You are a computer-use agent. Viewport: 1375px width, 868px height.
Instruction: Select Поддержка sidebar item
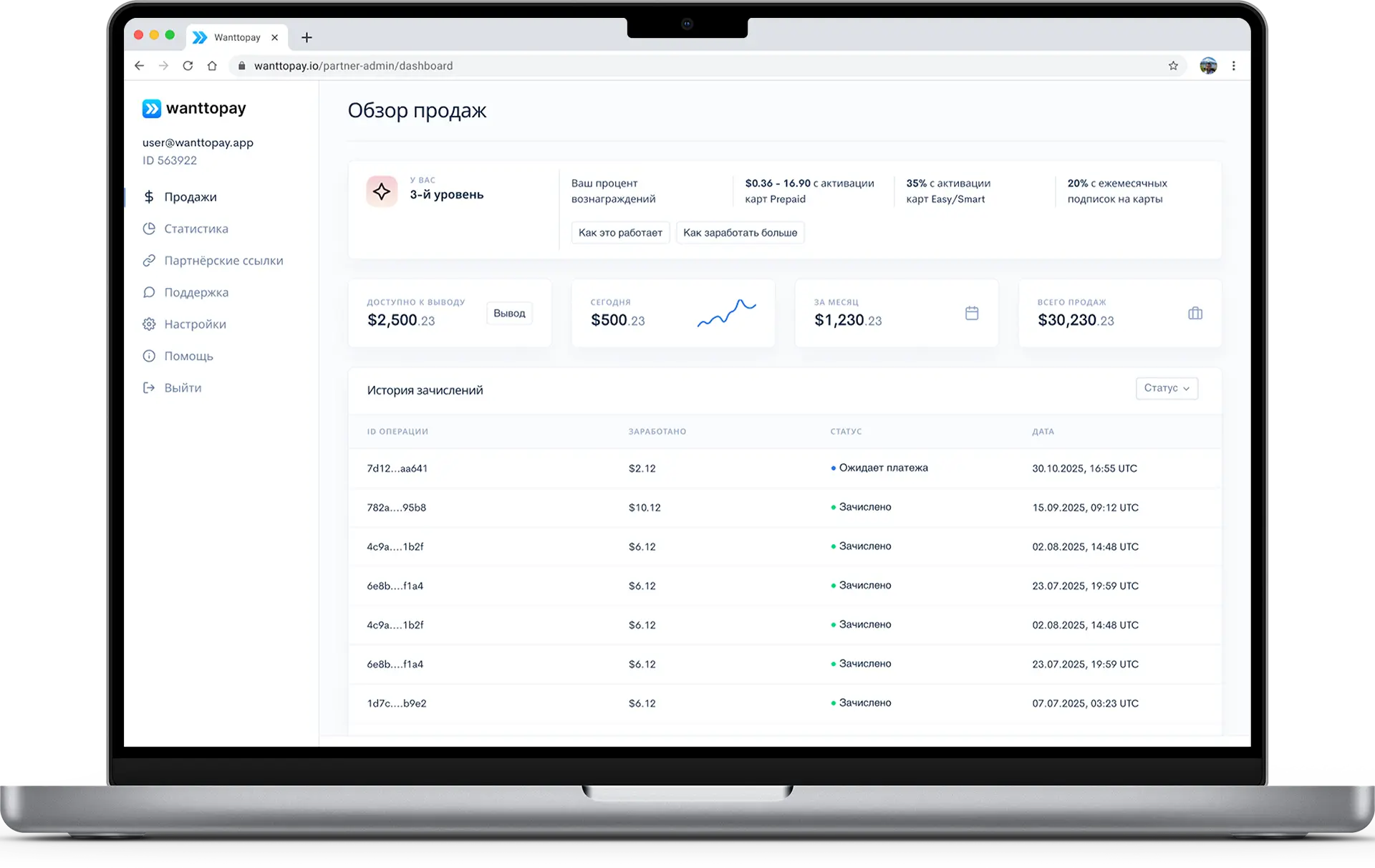pos(196,292)
